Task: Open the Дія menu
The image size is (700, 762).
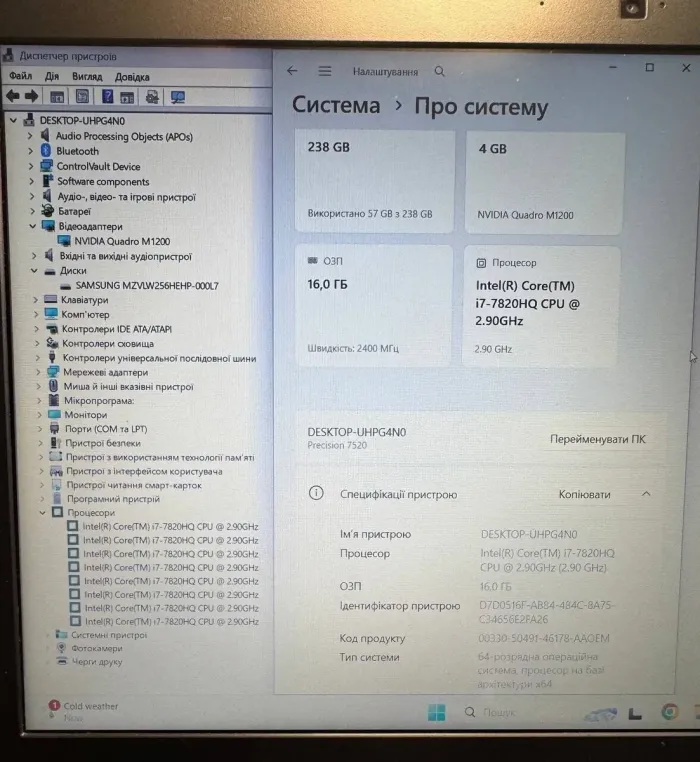Action: [52, 76]
